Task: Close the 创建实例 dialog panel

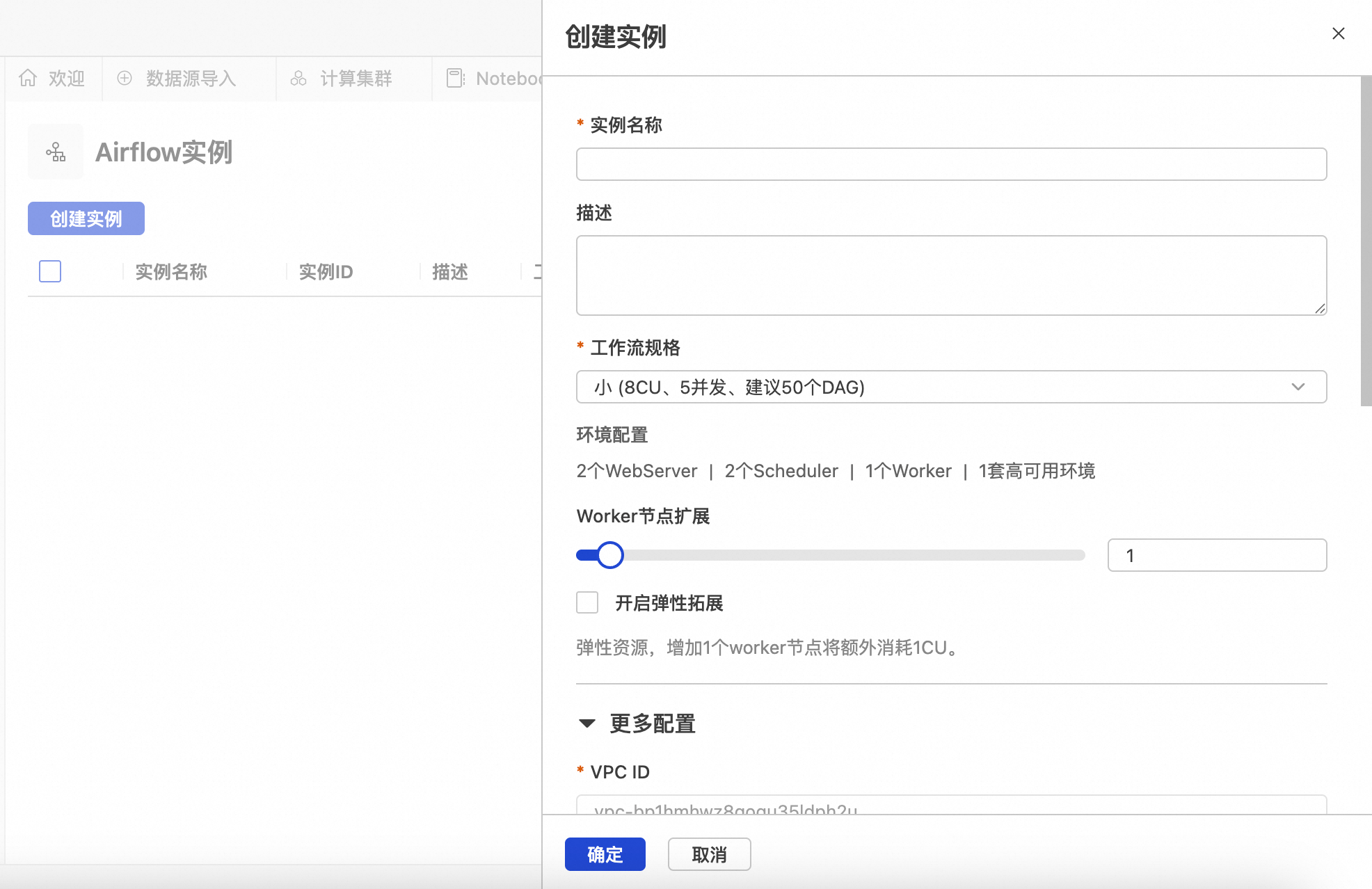Action: (1338, 33)
